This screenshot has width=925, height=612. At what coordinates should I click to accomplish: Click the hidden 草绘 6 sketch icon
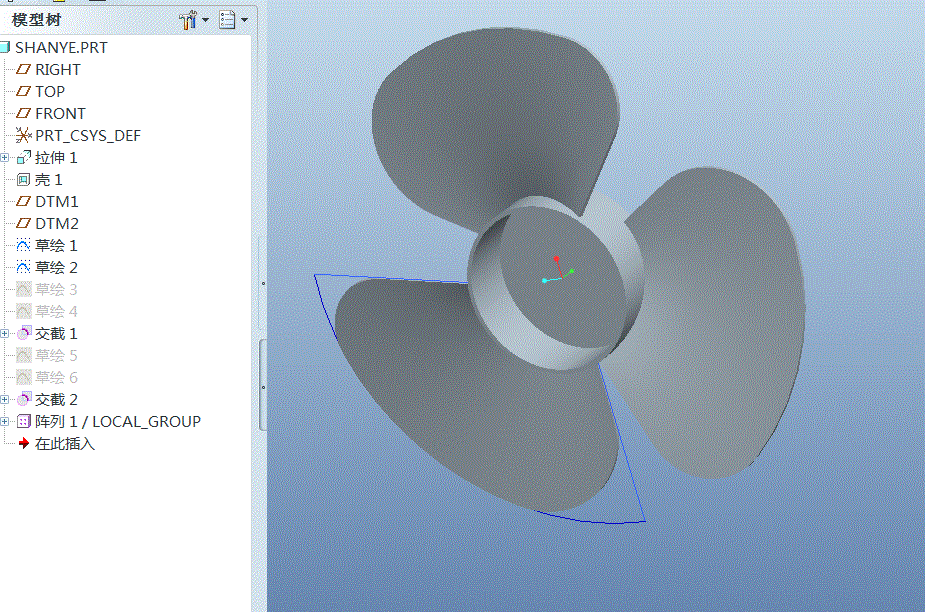pos(24,377)
